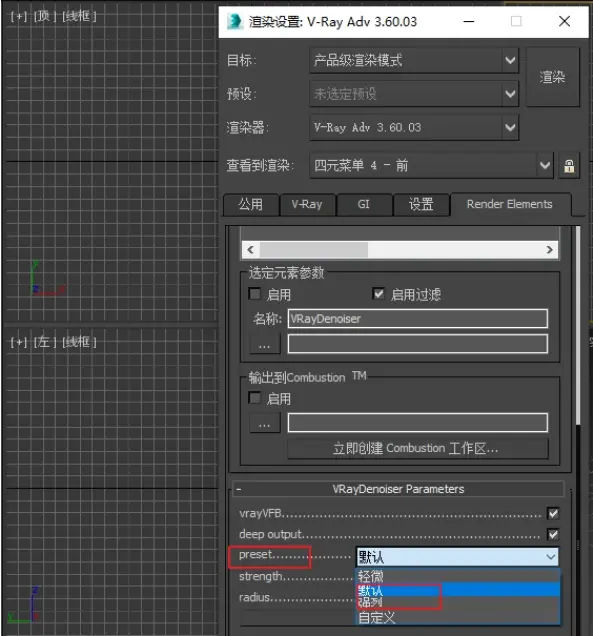Minimize the render settings window

[469, 21]
